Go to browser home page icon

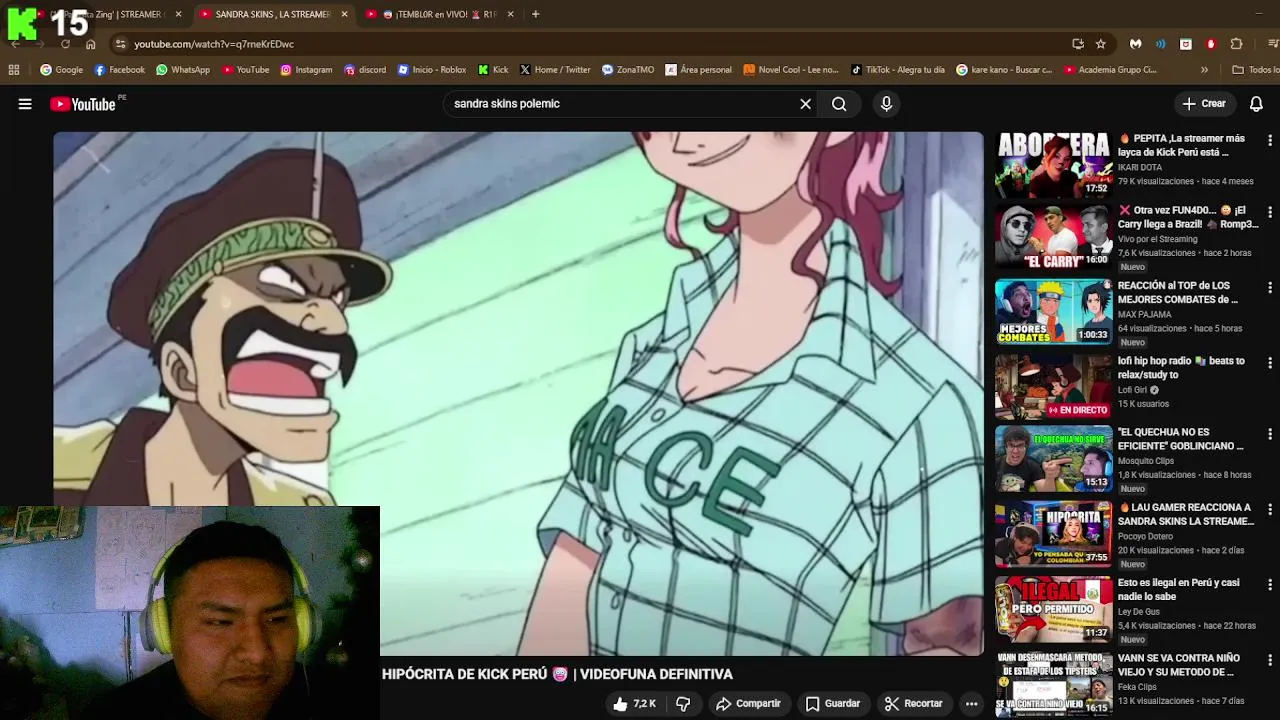[x=91, y=44]
